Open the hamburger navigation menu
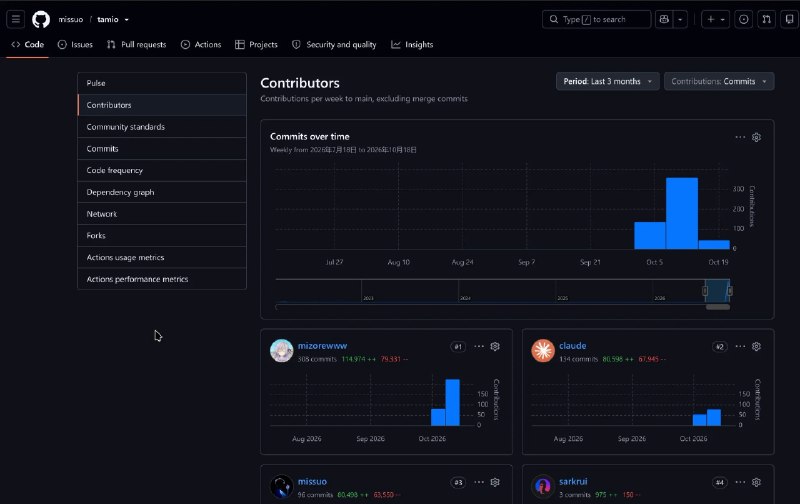The height and width of the screenshot is (504, 800). click(16, 19)
